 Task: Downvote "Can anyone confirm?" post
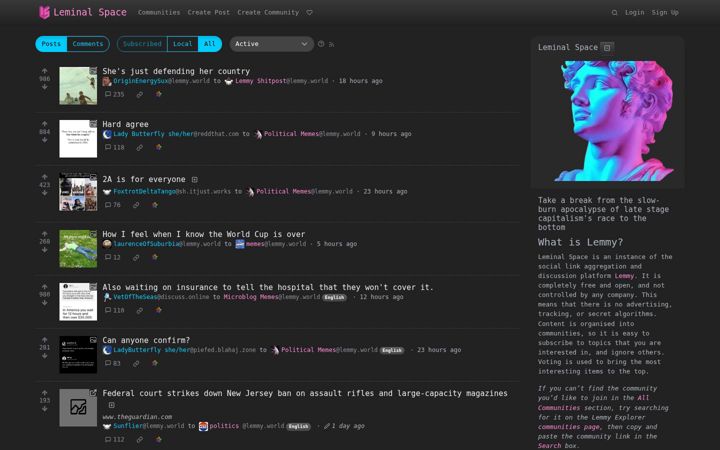pyautogui.click(x=45, y=355)
